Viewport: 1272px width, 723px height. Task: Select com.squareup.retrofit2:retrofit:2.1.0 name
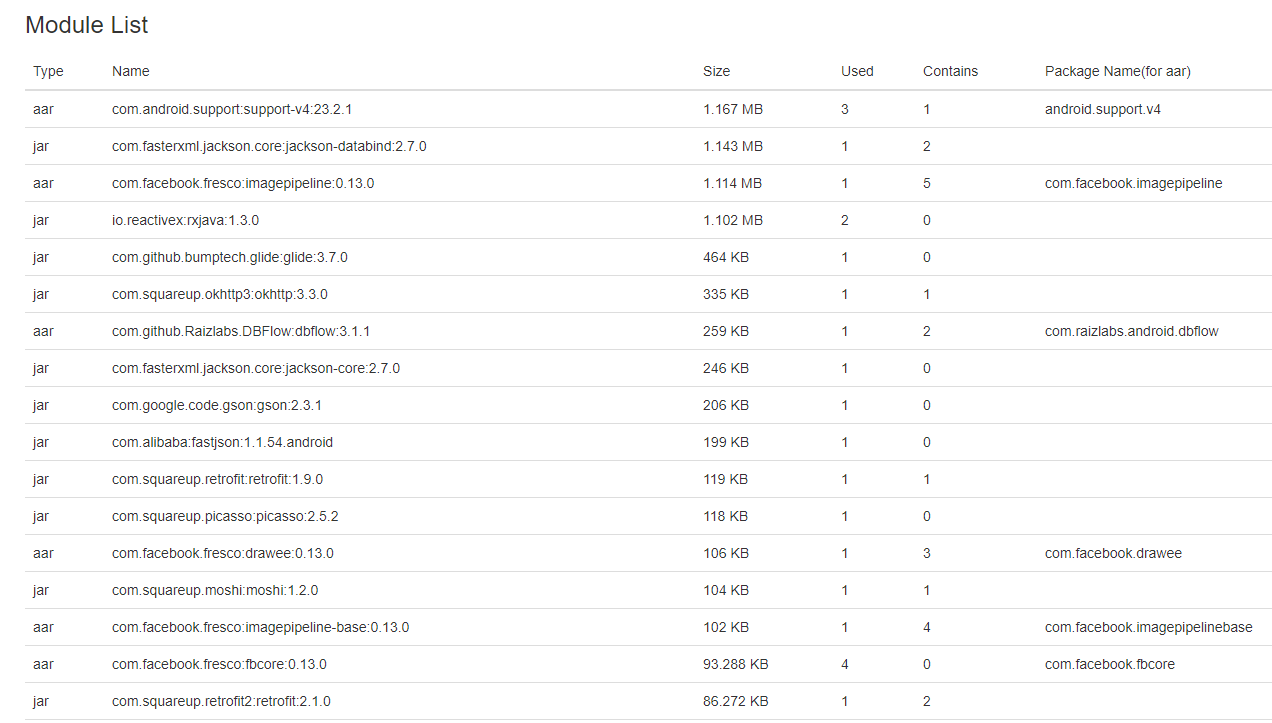click(x=221, y=701)
